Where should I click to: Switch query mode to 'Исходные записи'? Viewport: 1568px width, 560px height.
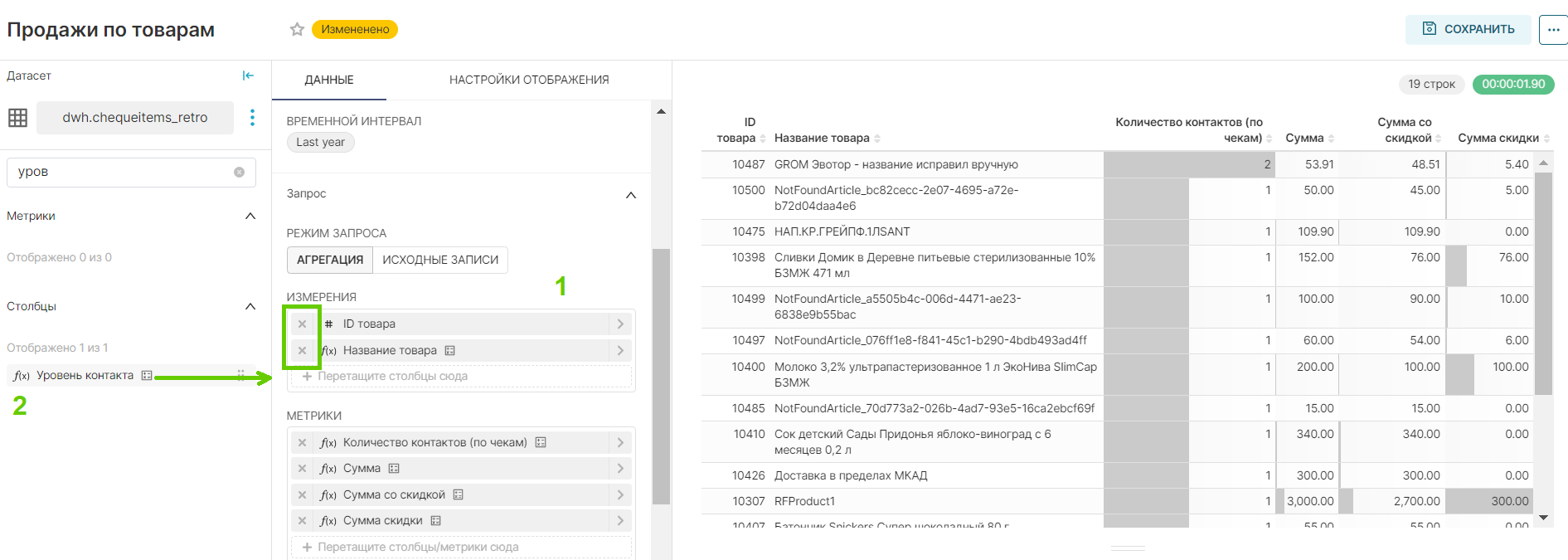click(440, 260)
